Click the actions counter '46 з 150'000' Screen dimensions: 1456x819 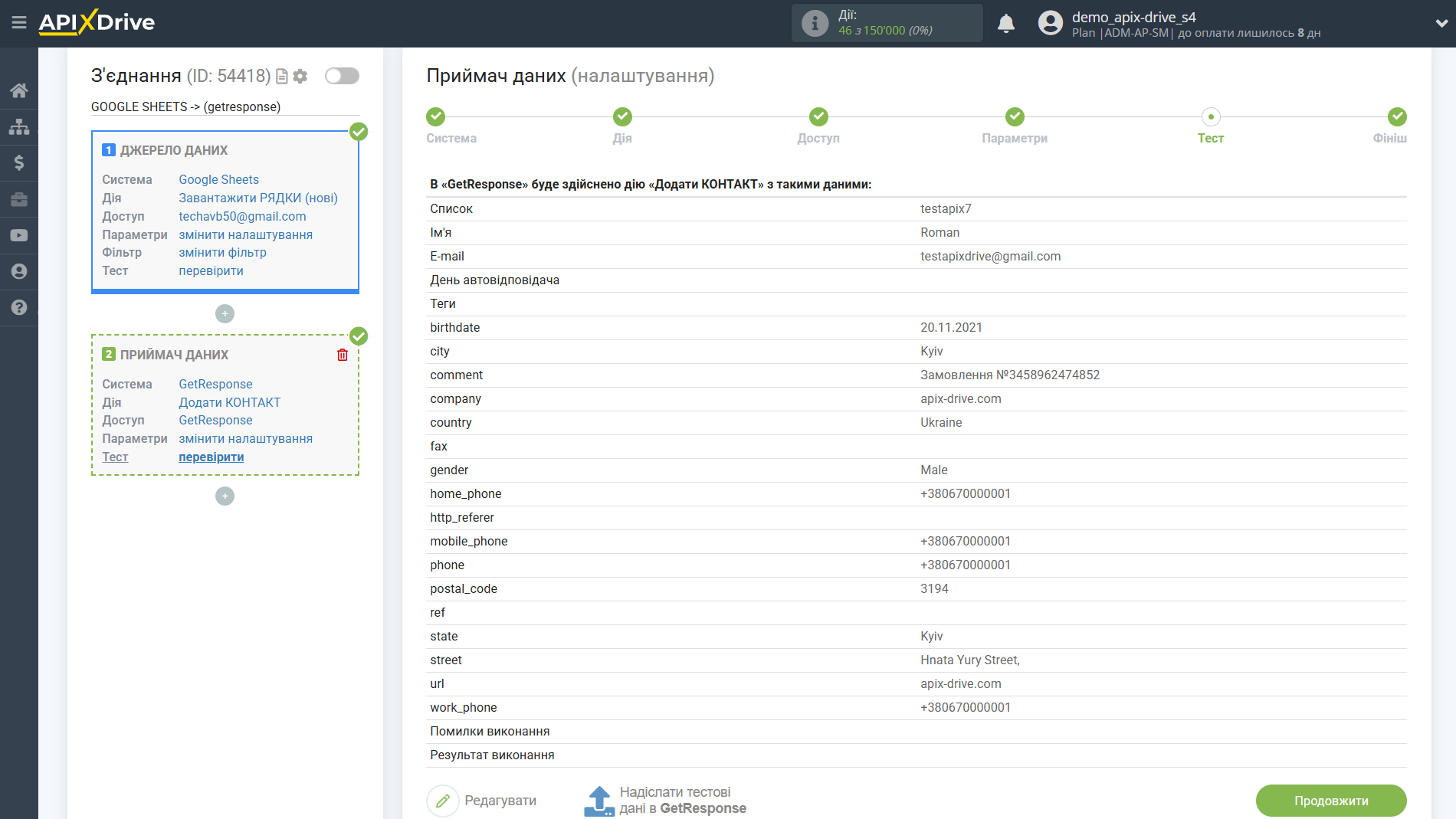pyautogui.click(x=872, y=31)
